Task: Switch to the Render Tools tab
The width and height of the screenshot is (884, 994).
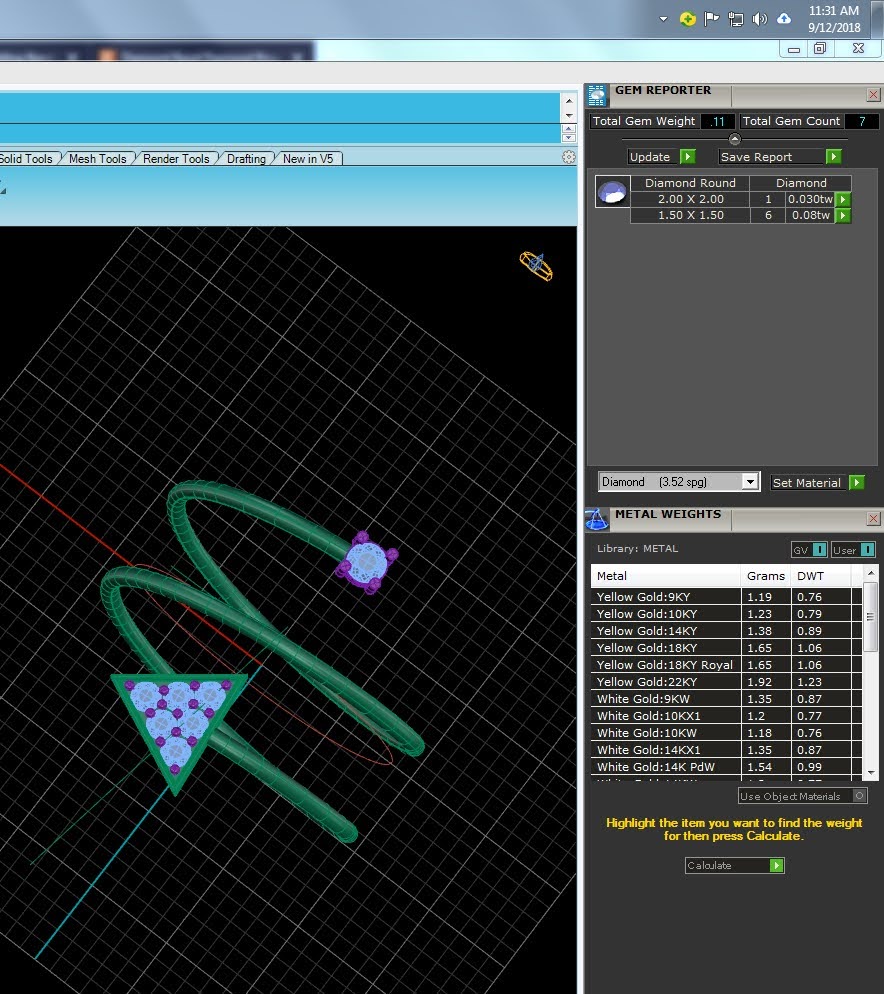Action: 176,158
